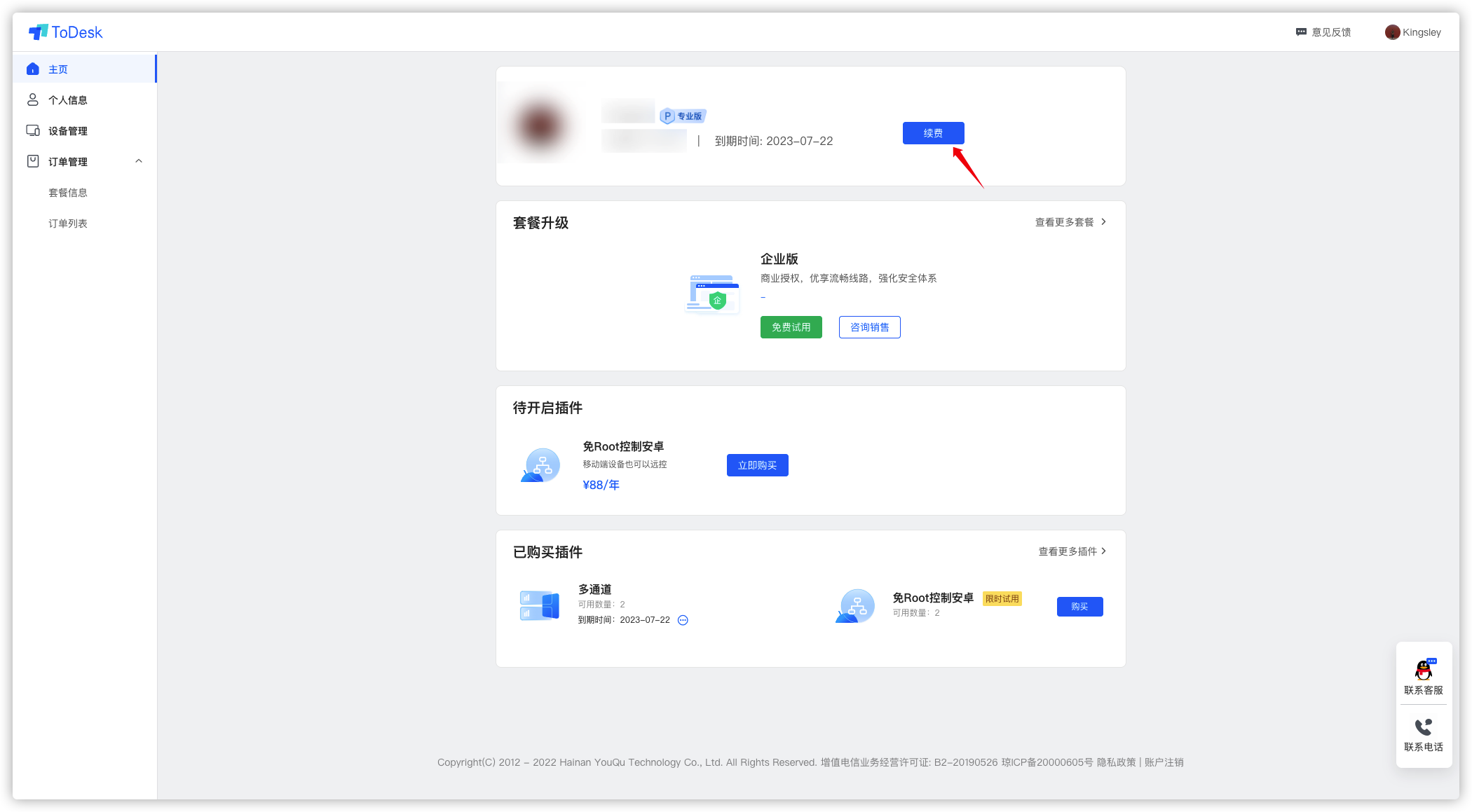The image size is (1472, 812).
Task: Collapse the 订单管理 menu chevron
Action: coord(139,161)
